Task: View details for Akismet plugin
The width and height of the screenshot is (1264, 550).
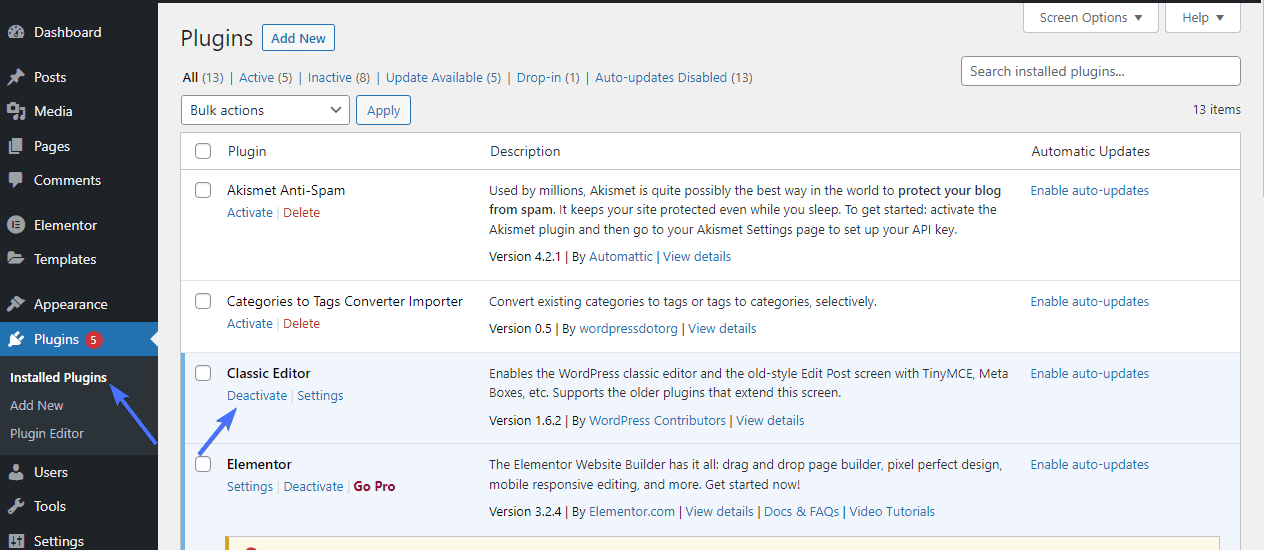Action: tap(697, 256)
